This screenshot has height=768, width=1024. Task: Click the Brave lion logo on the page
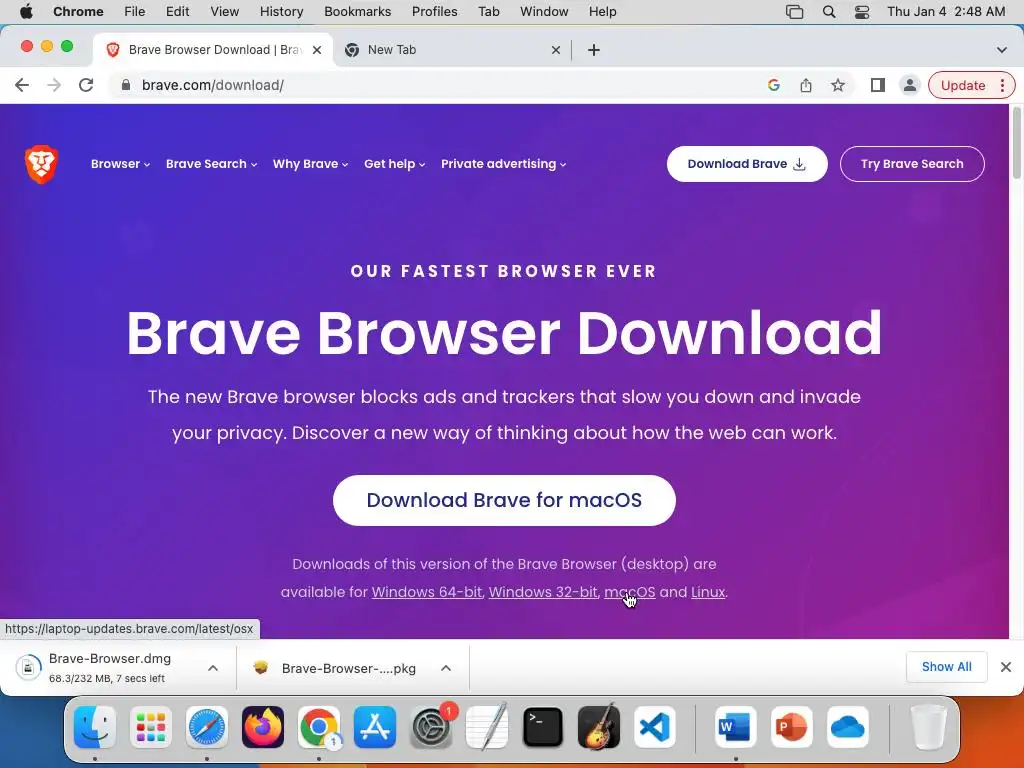pyautogui.click(x=42, y=164)
